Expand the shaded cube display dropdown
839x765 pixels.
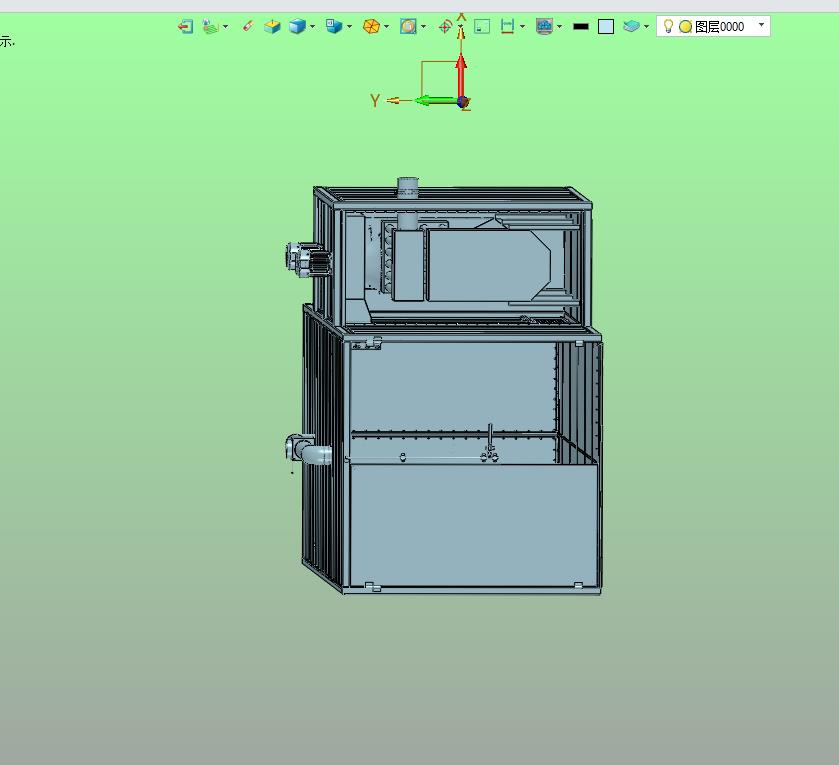click(x=312, y=26)
